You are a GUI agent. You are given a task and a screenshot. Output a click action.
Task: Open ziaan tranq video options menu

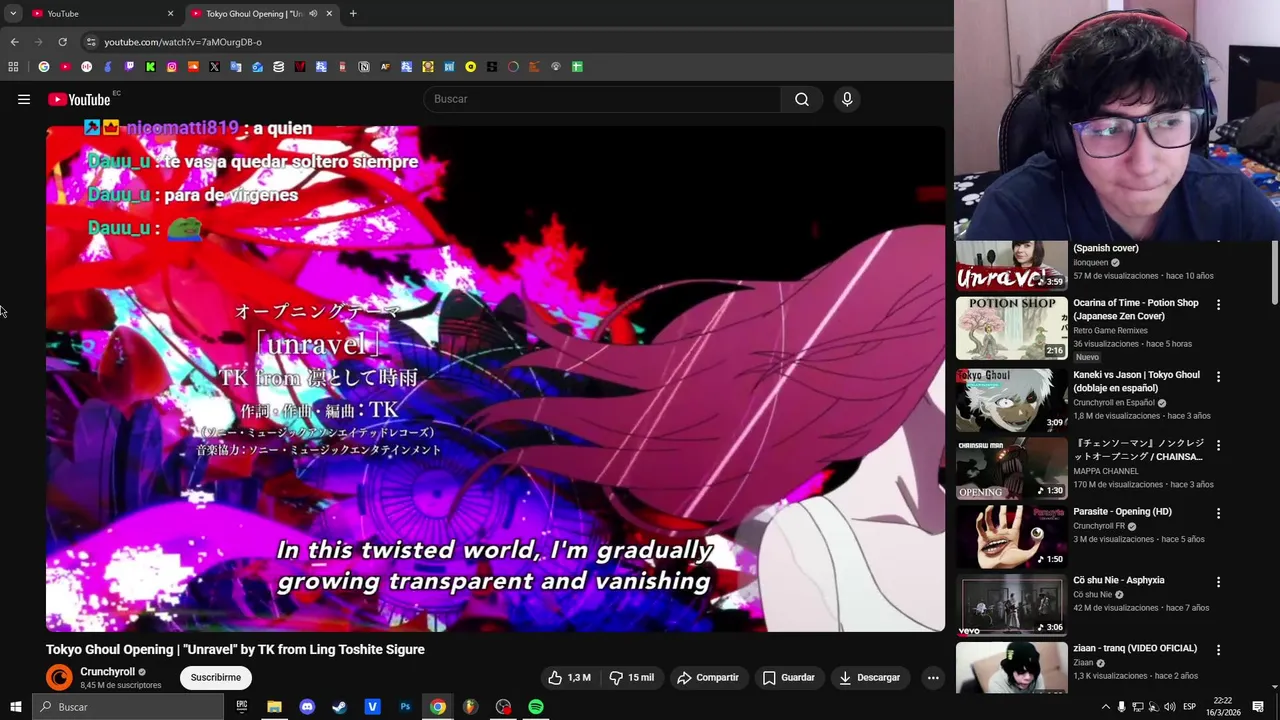click(x=1218, y=649)
